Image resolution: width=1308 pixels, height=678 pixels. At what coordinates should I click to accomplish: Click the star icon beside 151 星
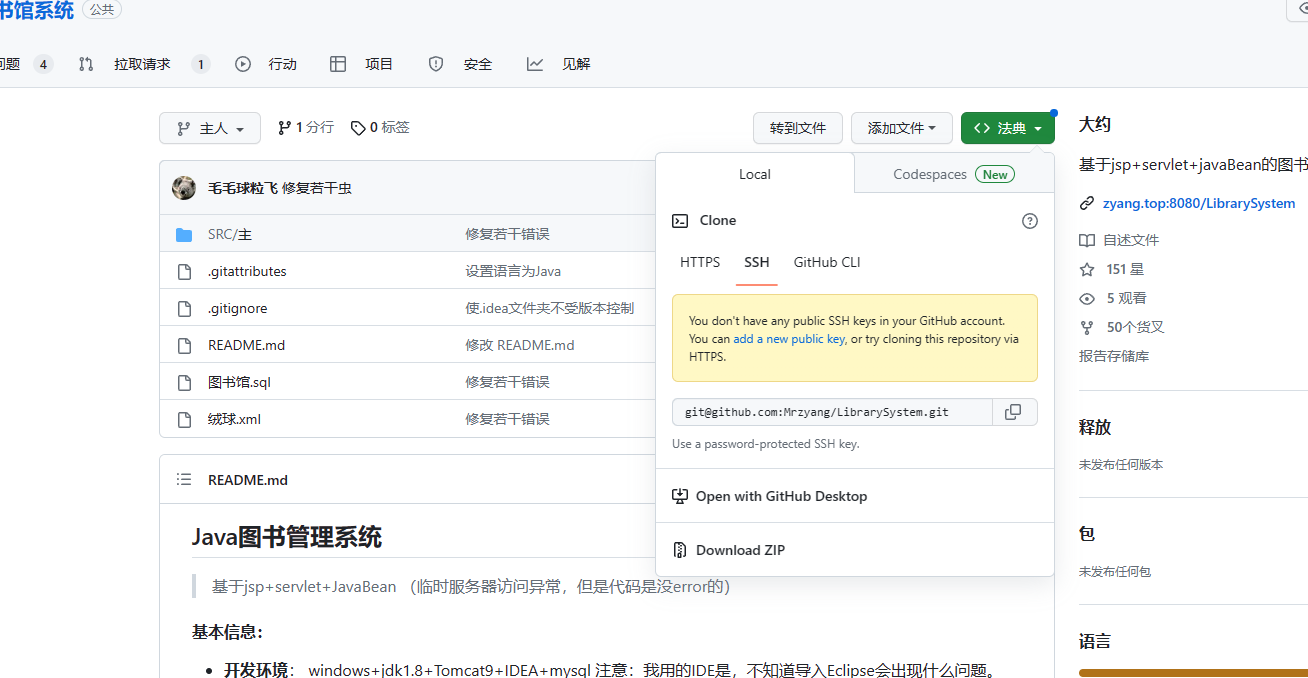(x=1087, y=270)
